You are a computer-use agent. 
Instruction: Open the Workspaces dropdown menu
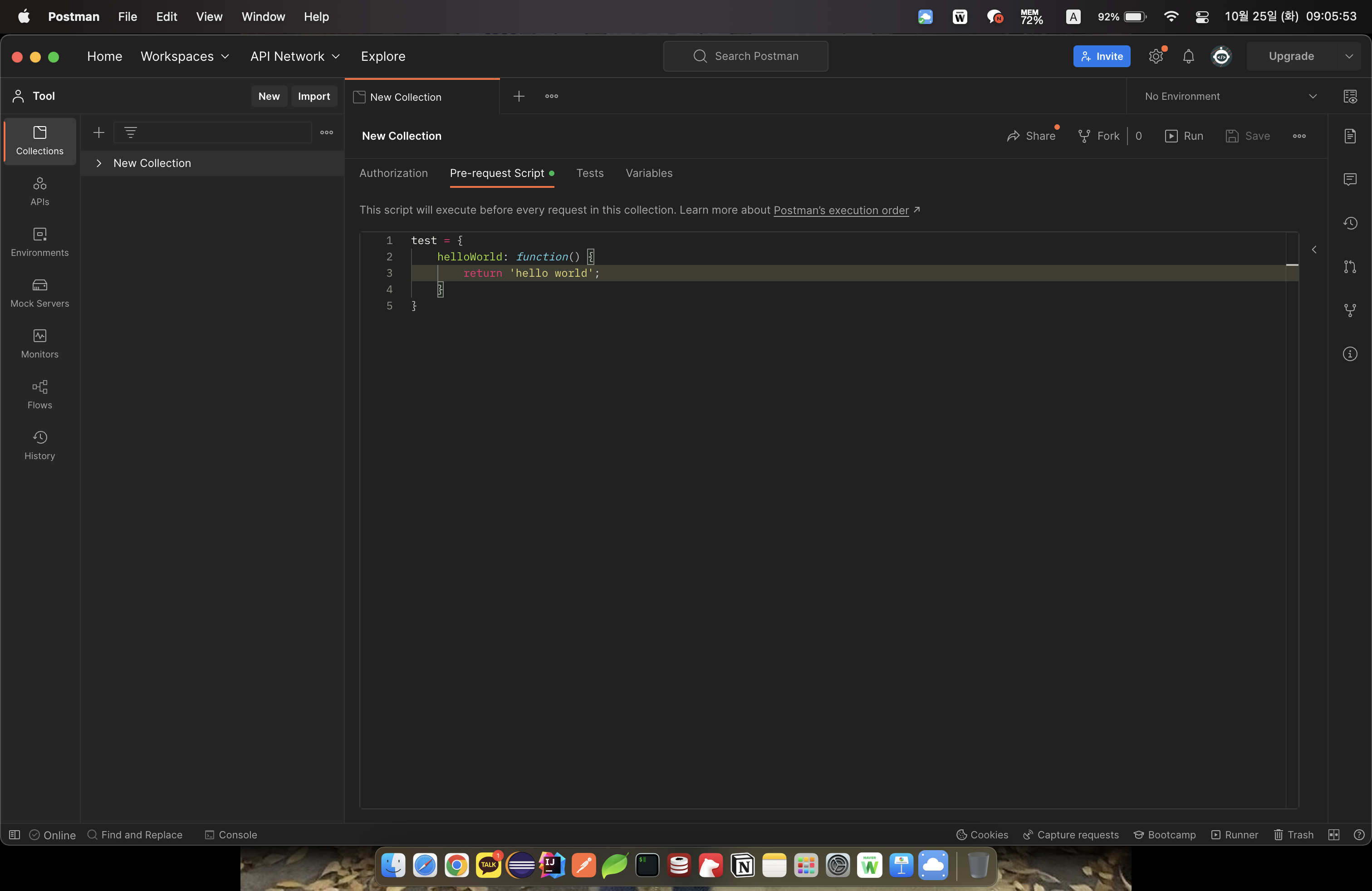(185, 56)
